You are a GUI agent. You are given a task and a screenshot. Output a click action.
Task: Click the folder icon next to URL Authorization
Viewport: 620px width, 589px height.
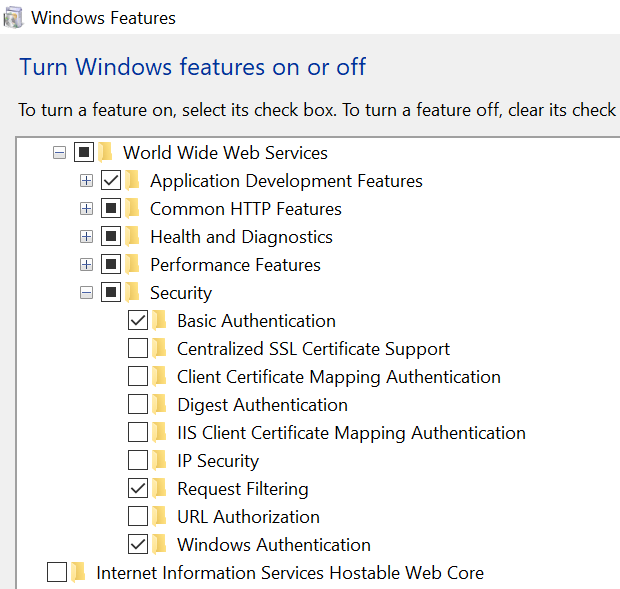159,517
